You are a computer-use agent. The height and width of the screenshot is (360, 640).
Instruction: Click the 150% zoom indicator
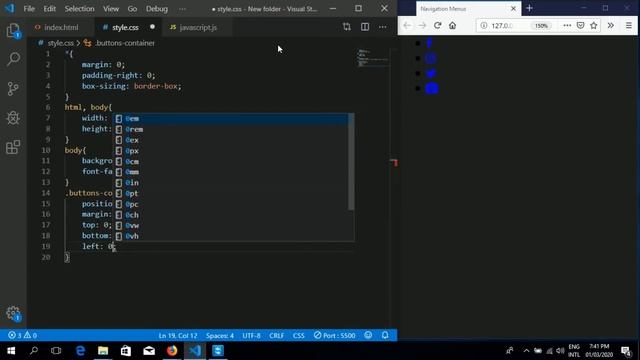[x=541, y=26]
